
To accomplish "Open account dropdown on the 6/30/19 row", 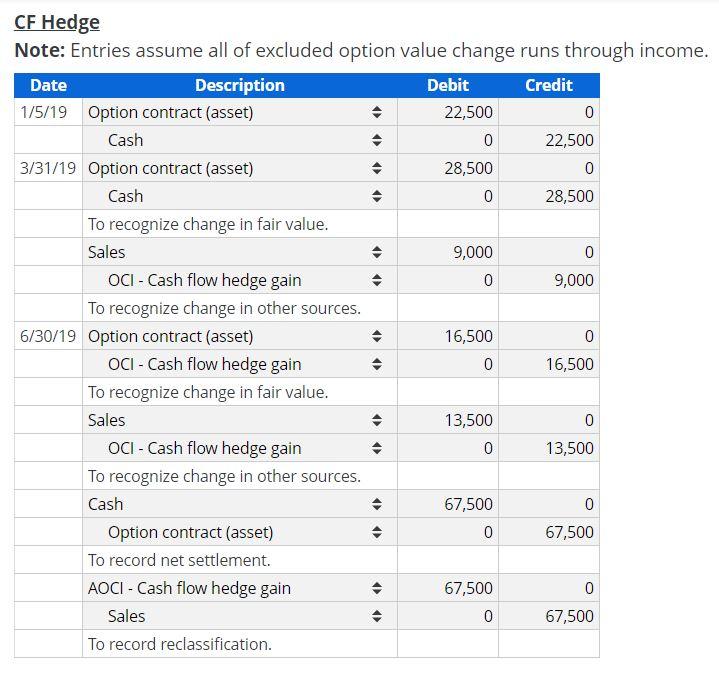I will (240, 336).
